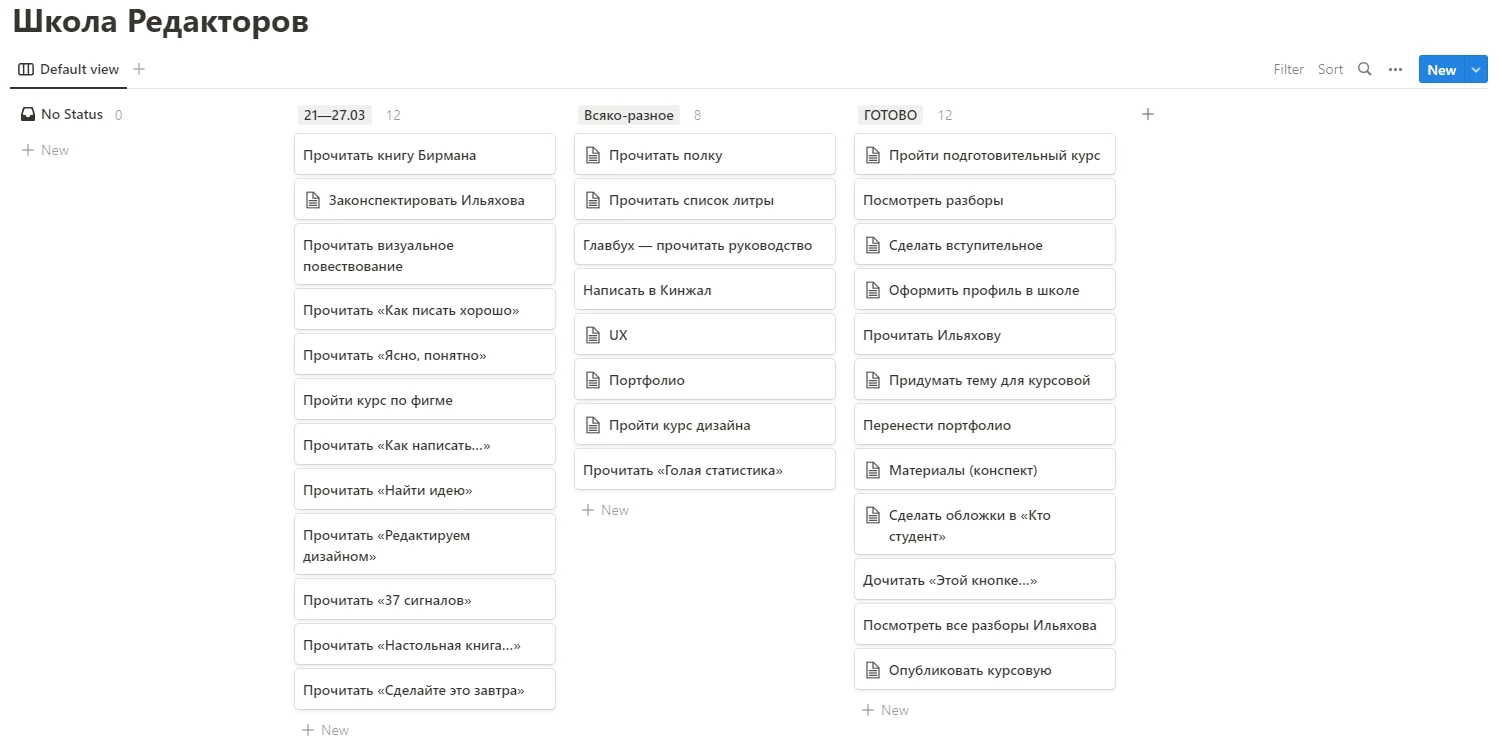Add new card under «Всяко-разное» column
The width and height of the screenshot is (1502, 744).
coord(606,510)
